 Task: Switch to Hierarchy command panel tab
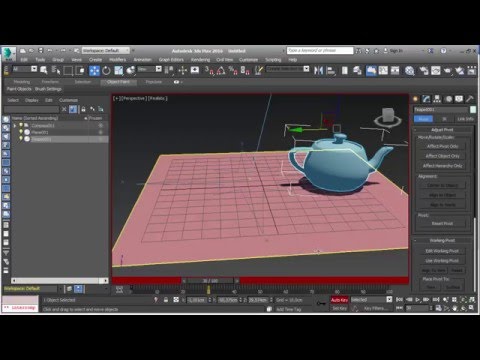(437, 99)
